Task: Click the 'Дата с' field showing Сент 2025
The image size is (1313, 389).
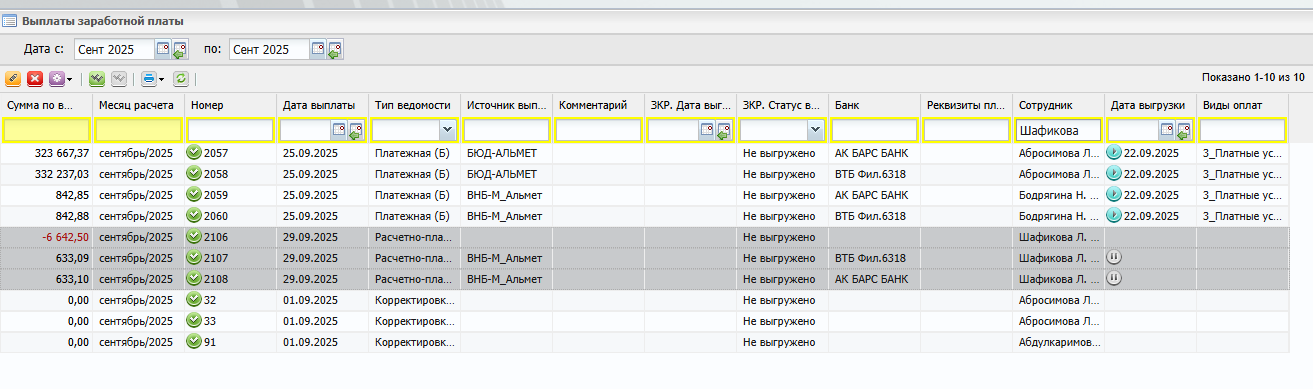Action: [x=113, y=49]
